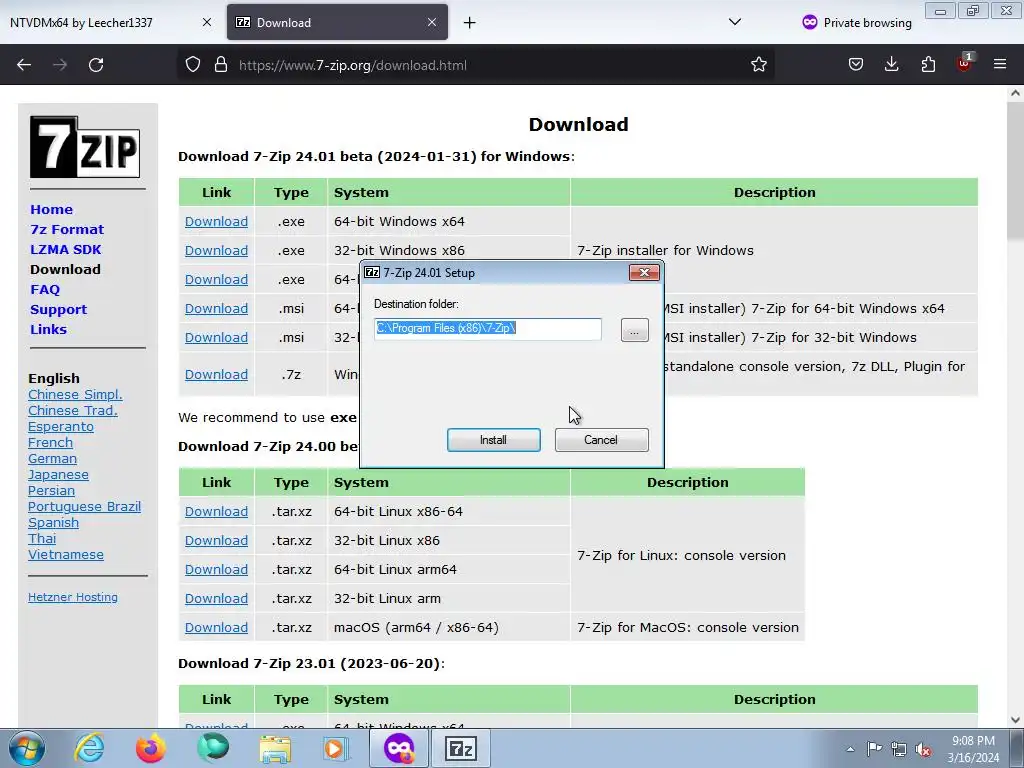The width and height of the screenshot is (1024, 768).
Task: Close the NTVDMx64 tab
Action: coord(206,22)
